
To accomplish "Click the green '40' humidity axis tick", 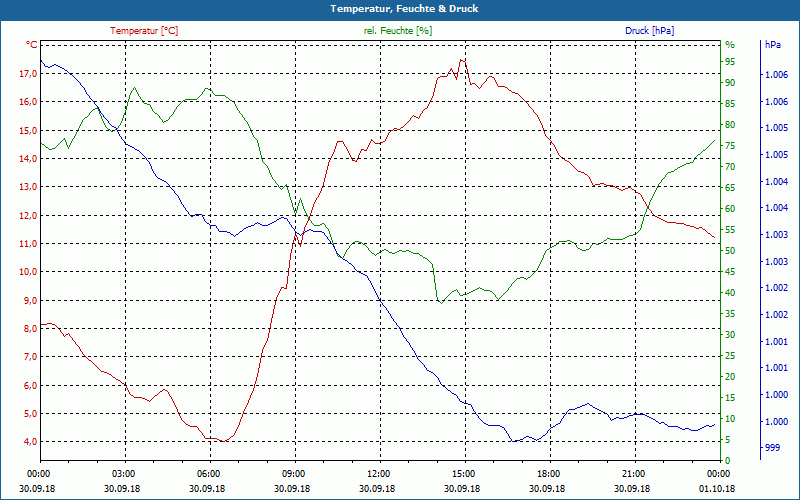I will click(x=730, y=292).
